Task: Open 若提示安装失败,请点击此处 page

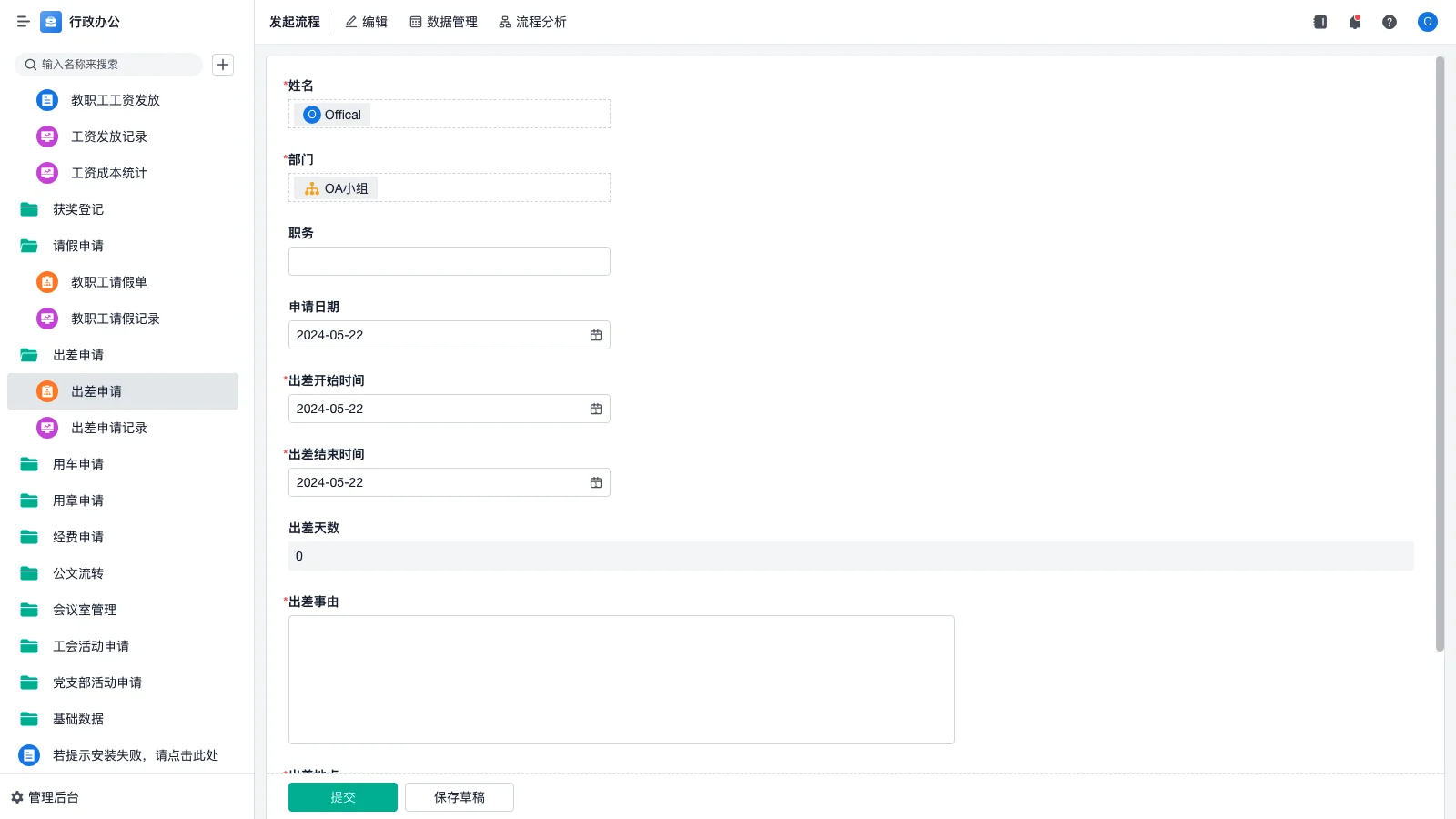Action: (x=123, y=755)
